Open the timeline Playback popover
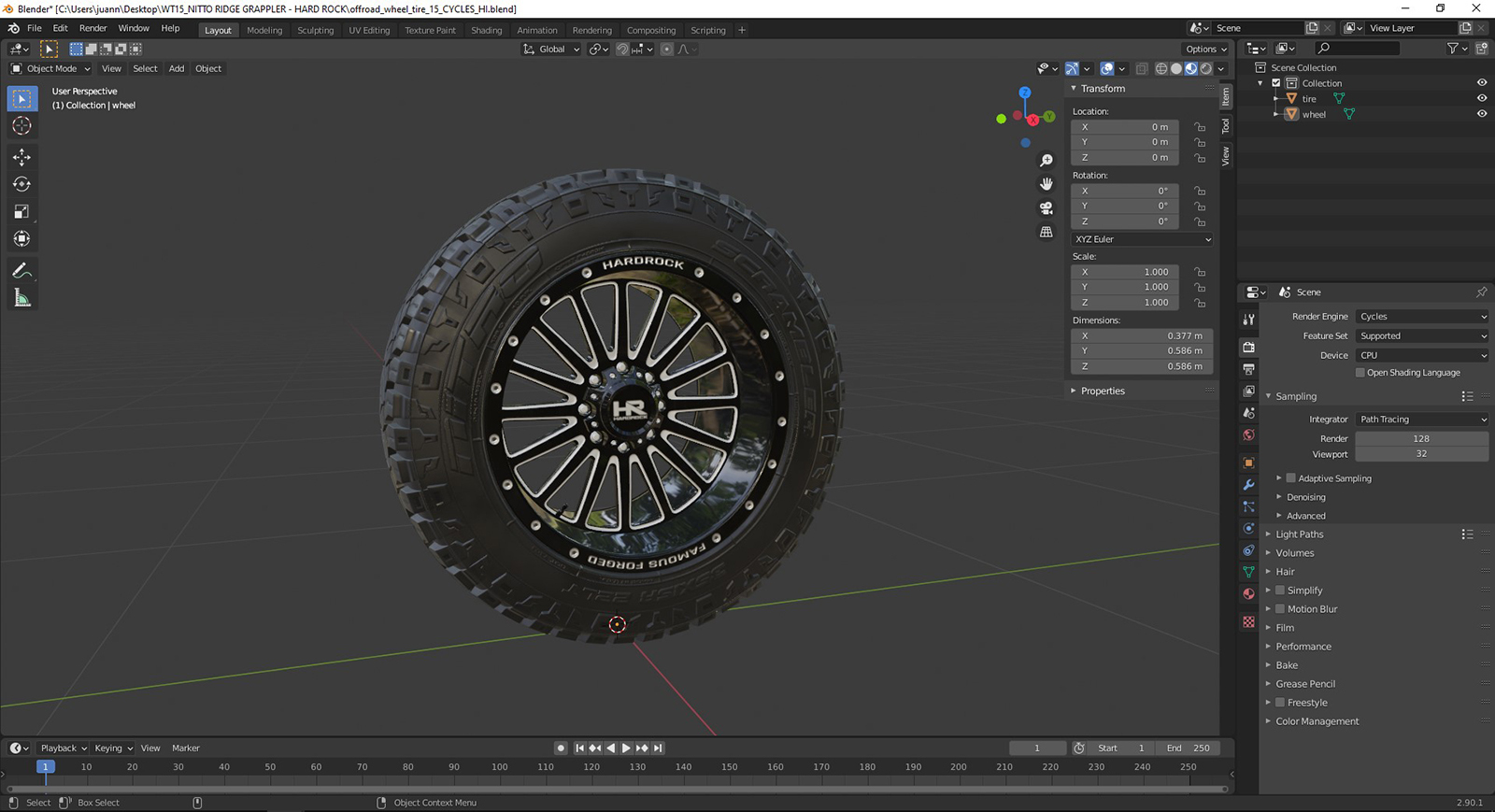The width and height of the screenshot is (1495, 812). pyautogui.click(x=64, y=748)
